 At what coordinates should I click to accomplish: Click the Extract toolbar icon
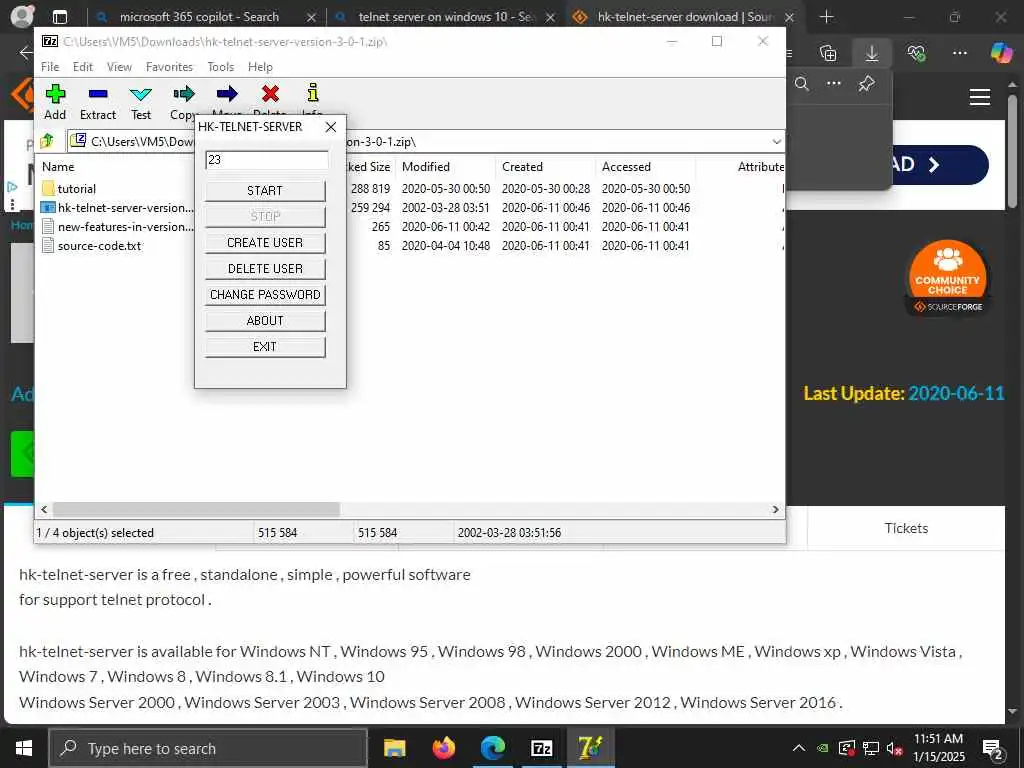pyautogui.click(x=98, y=102)
